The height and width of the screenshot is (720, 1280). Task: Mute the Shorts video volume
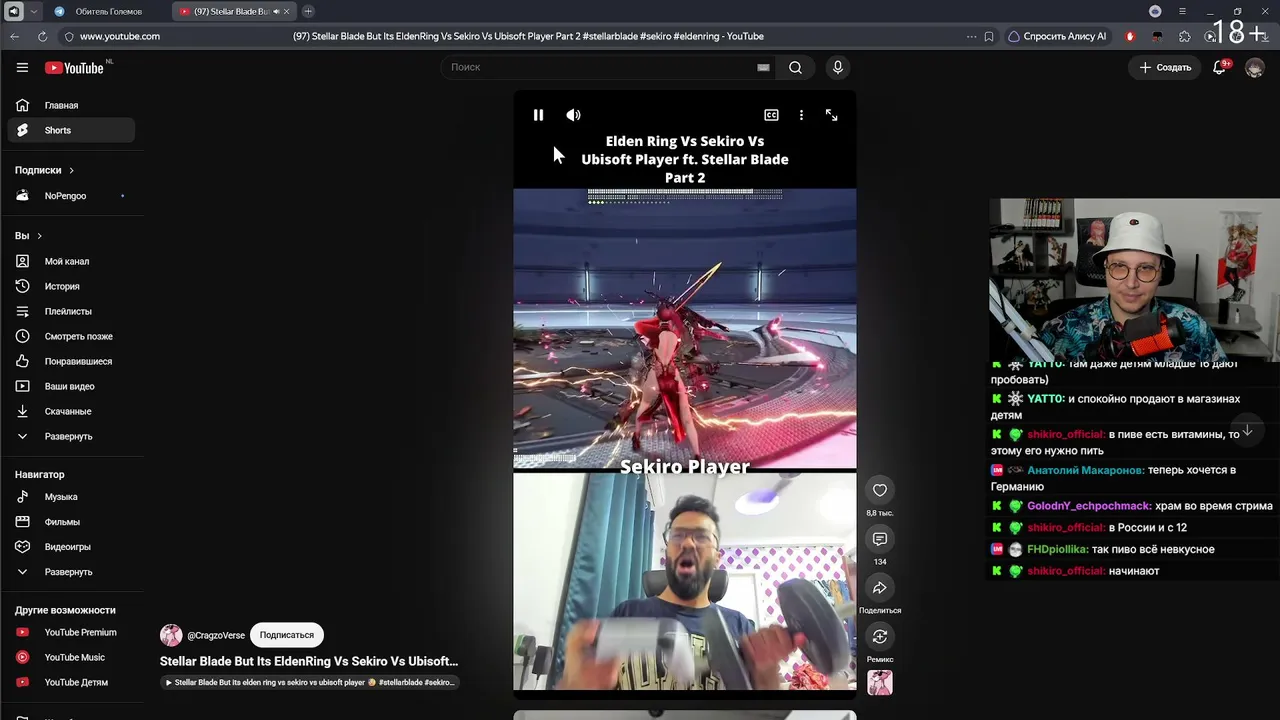point(573,115)
